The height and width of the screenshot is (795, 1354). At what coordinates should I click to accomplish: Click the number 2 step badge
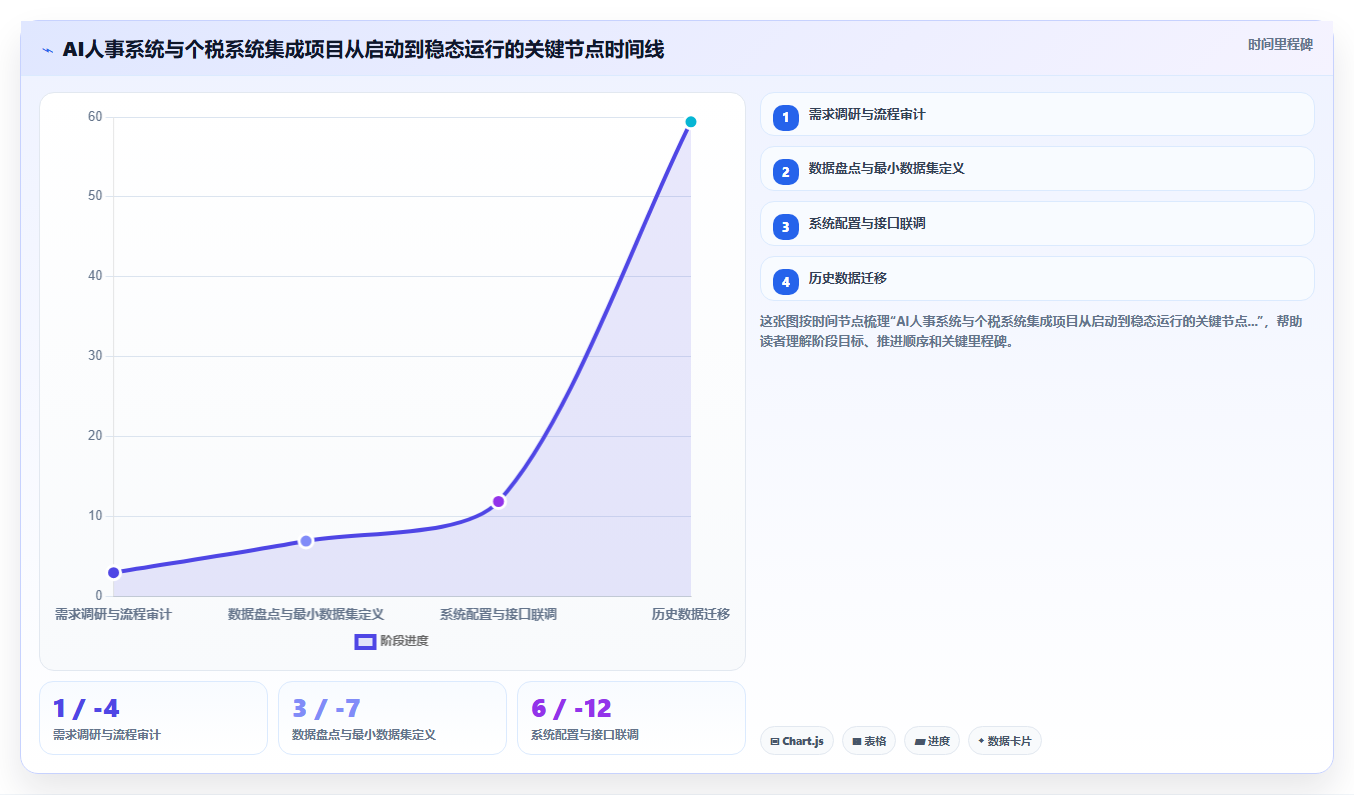click(x=785, y=171)
